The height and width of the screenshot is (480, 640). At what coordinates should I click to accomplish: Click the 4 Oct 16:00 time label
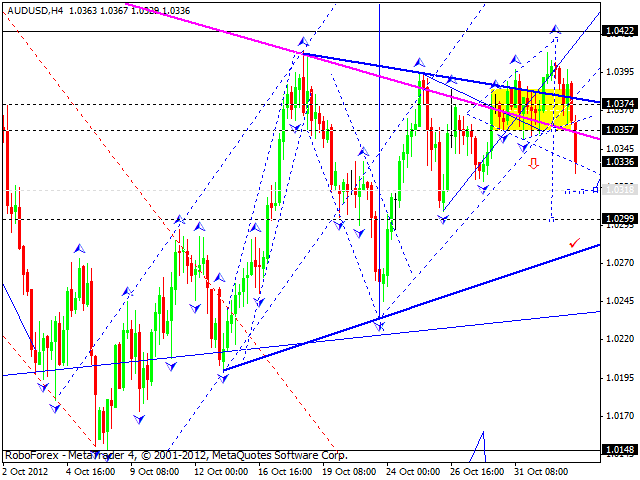[91, 471]
